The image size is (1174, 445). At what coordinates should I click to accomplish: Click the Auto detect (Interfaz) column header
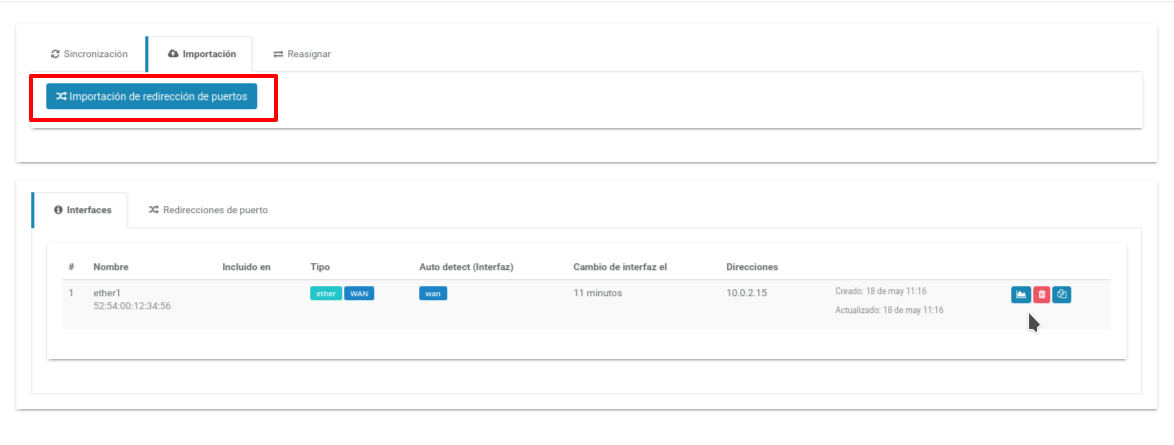coord(466,267)
